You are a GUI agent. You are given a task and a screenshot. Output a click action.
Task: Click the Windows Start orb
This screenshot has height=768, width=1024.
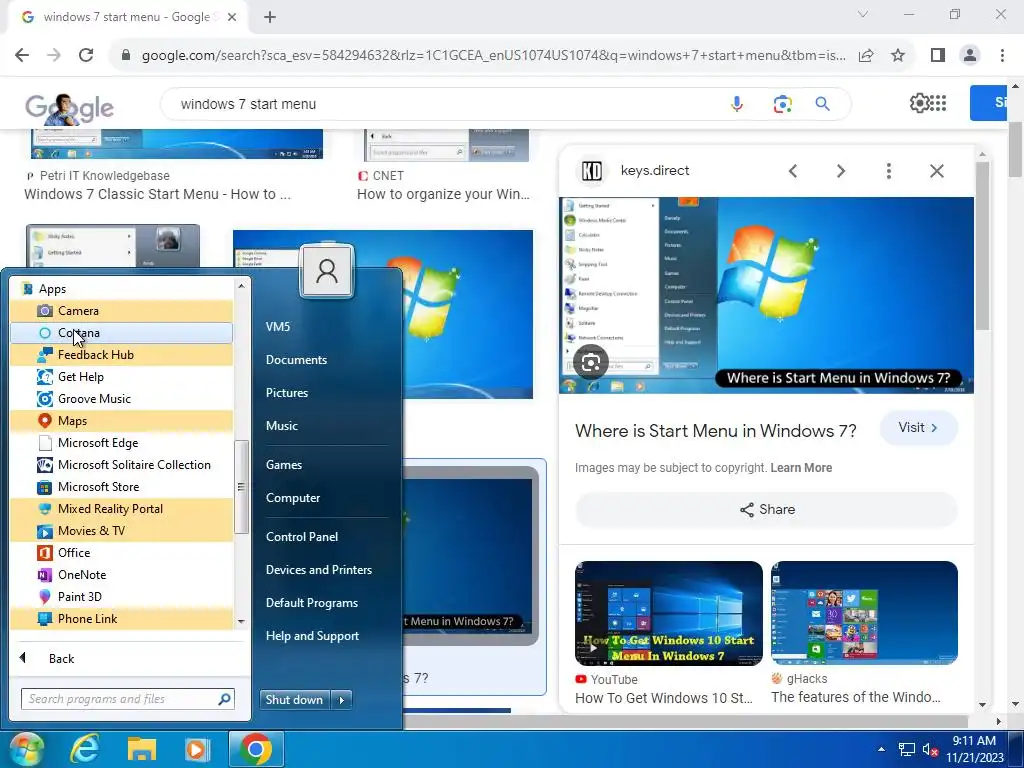[27, 749]
